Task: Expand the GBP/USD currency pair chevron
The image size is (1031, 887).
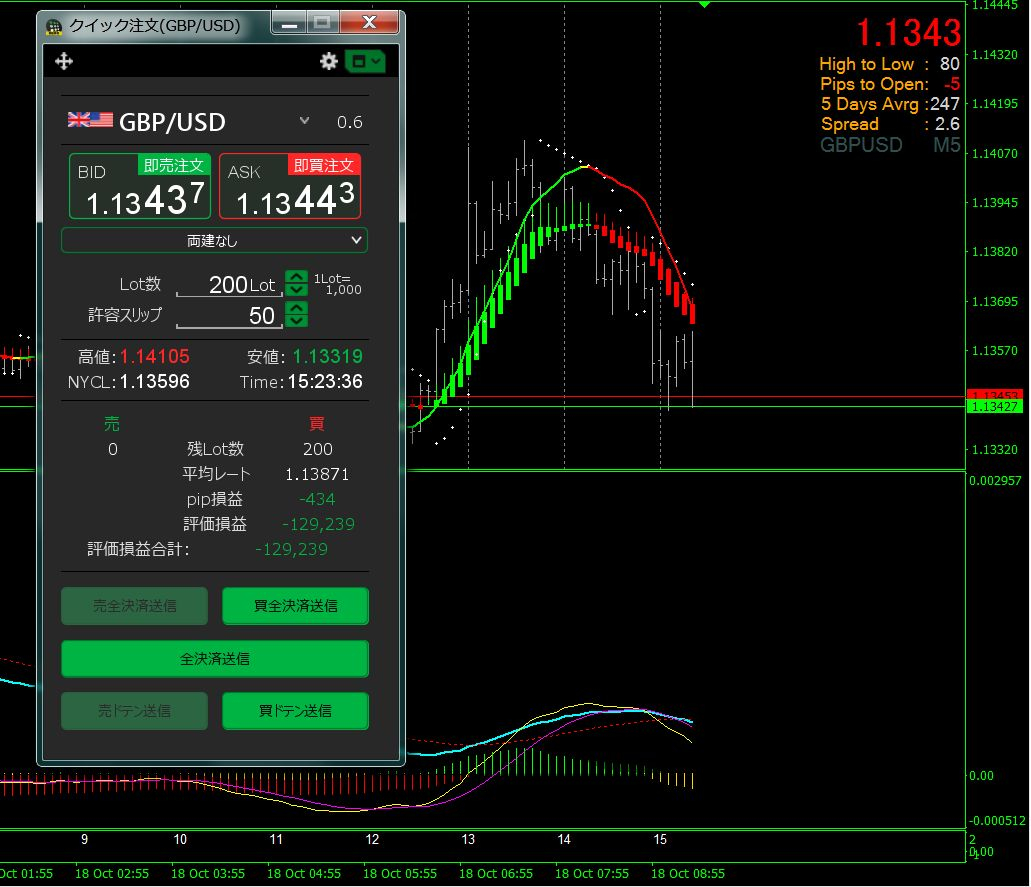Action: tap(304, 120)
